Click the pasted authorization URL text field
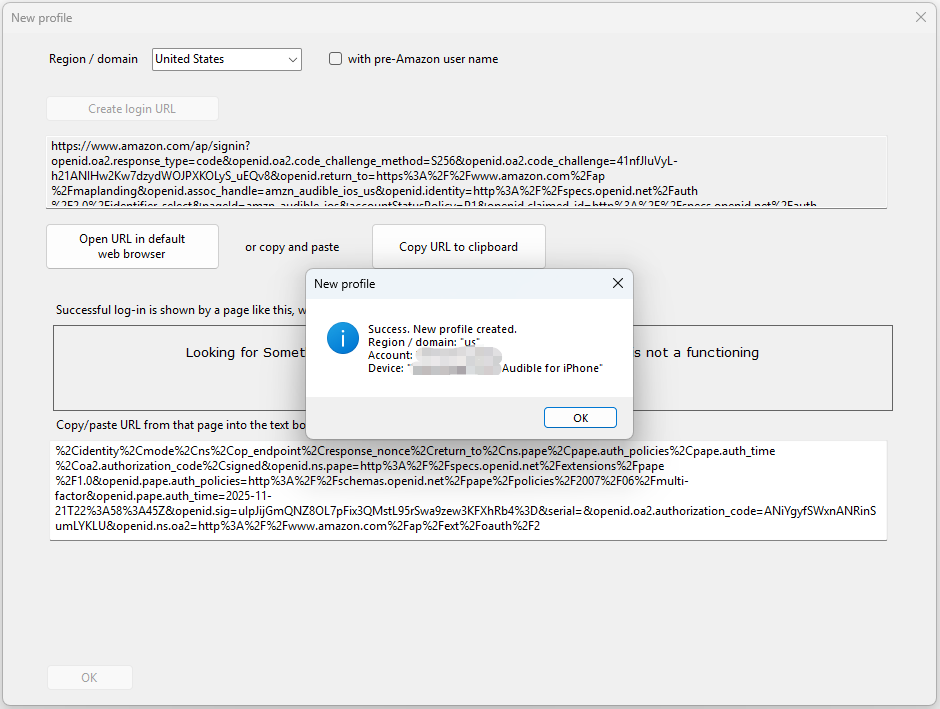 coord(467,490)
